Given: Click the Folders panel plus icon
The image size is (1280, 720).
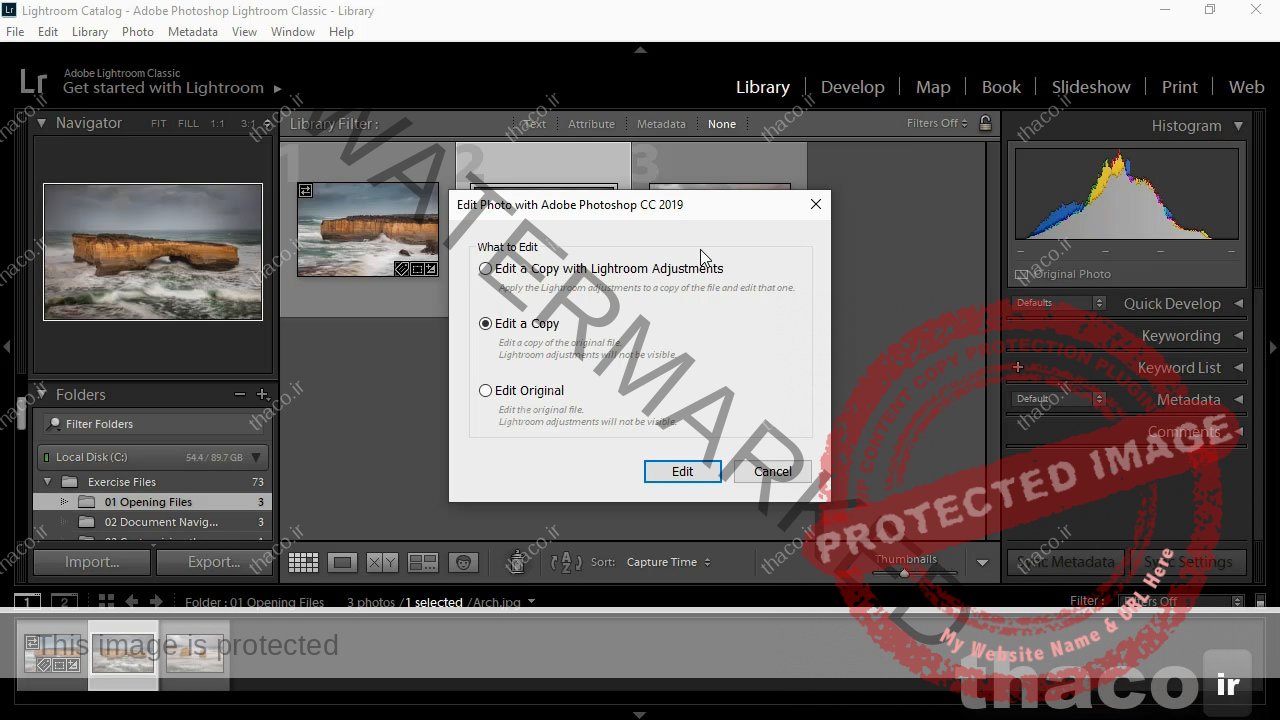Looking at the screenshot, I should pyautogui.click(x=262, y=394).
